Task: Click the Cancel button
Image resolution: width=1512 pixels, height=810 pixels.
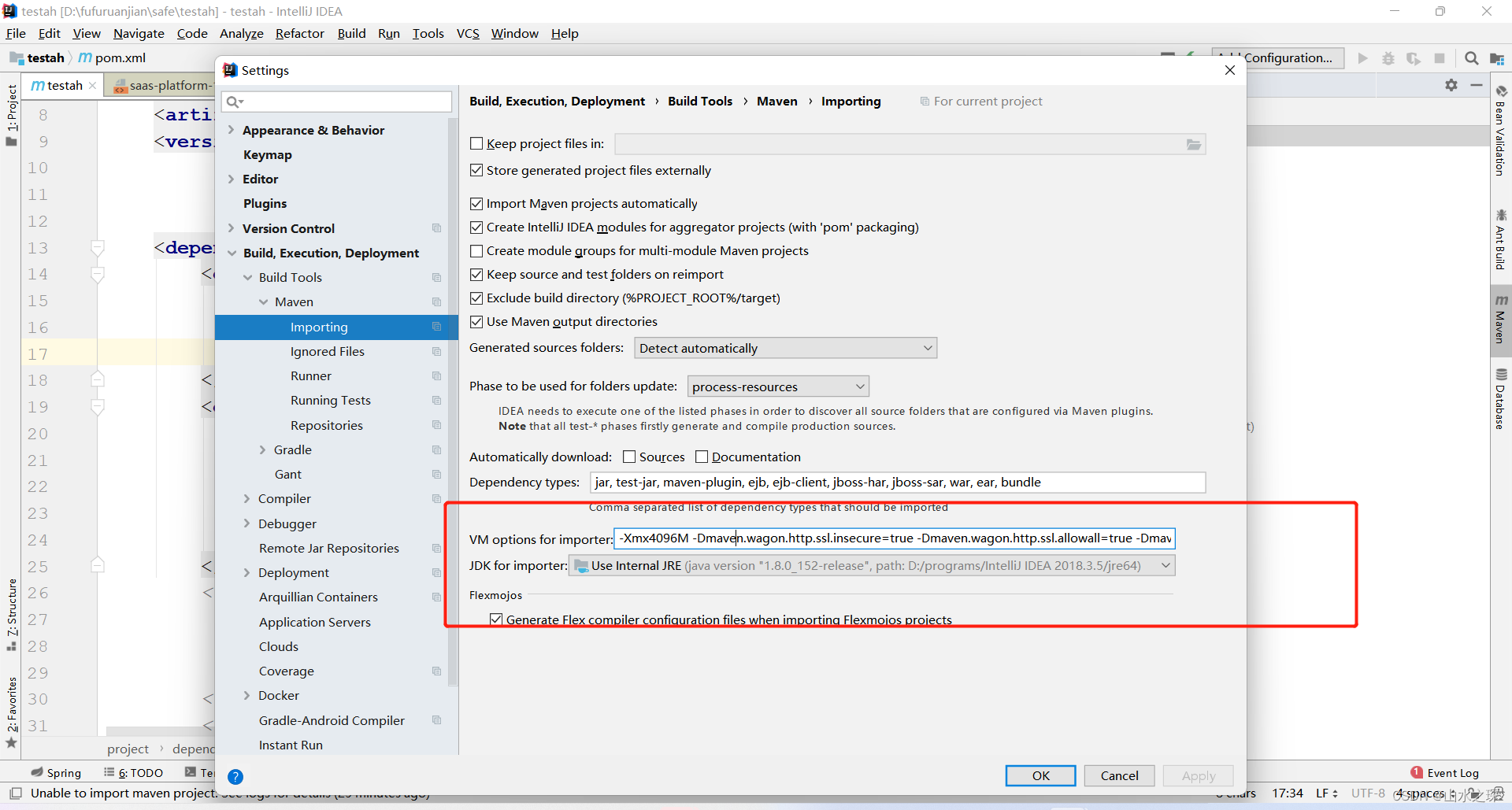Action: pos(1119,775)
